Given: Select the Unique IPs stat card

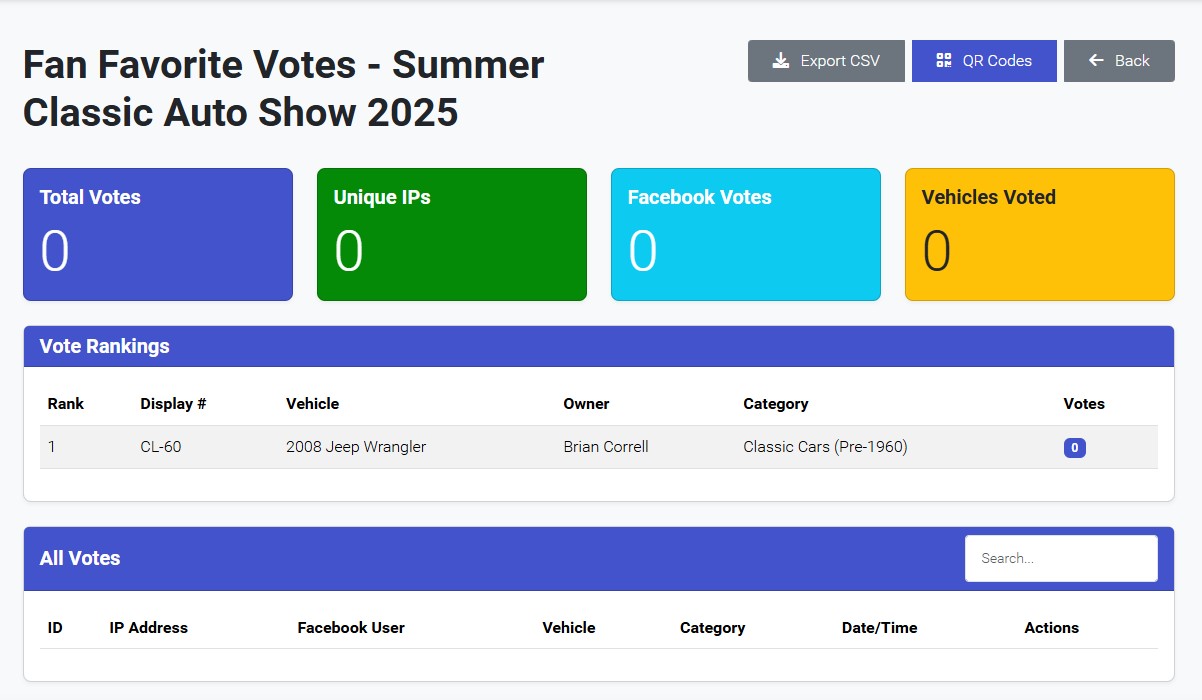Looking at the screenshot, I should coord(451,233).
